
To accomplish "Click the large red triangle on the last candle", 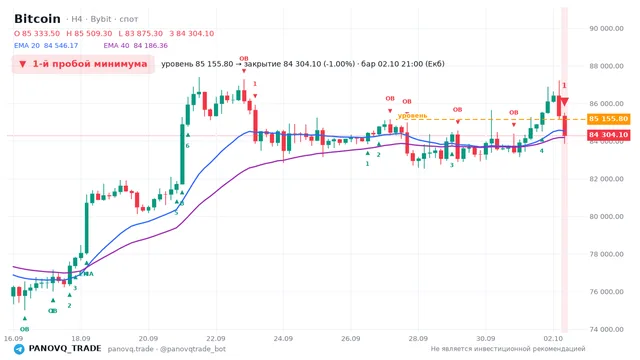I will (x=564, y=102).
